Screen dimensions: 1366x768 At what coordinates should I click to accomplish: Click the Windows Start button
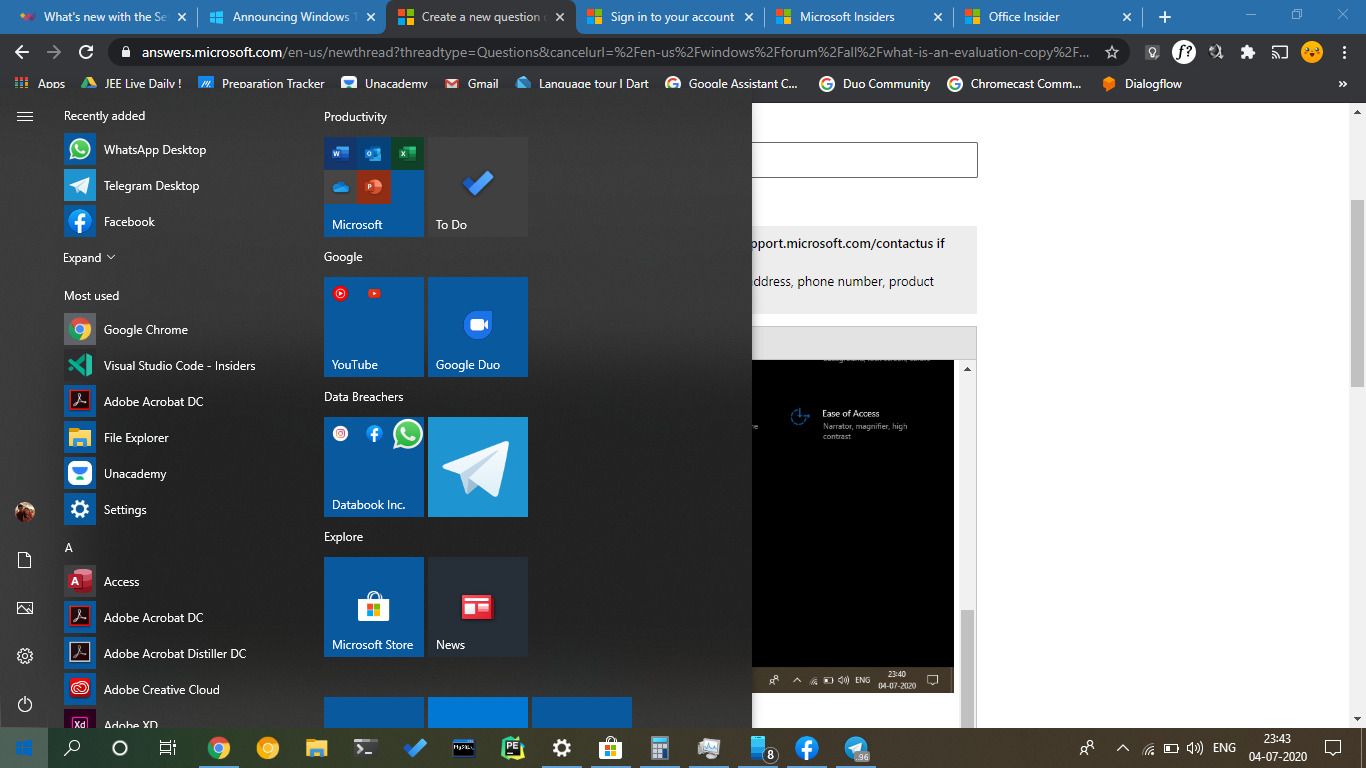pyautogui.click(x=24, y=747)
